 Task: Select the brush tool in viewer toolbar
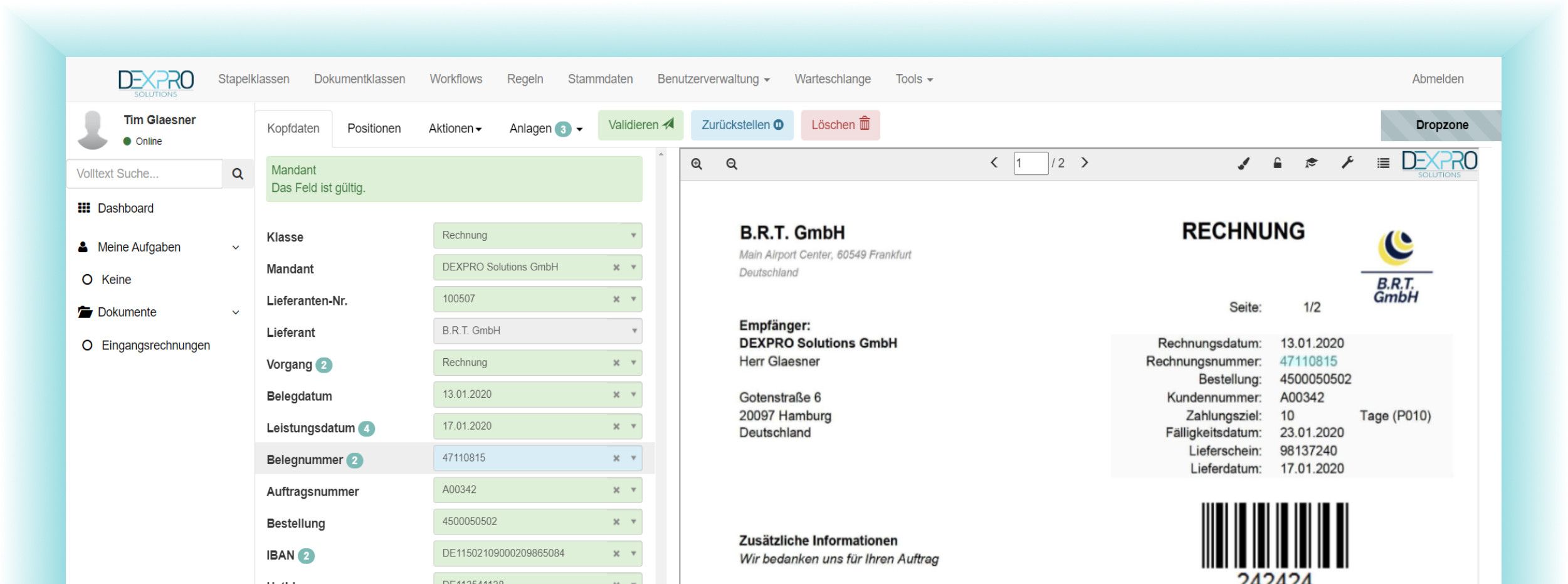(x=1244, y=163)
